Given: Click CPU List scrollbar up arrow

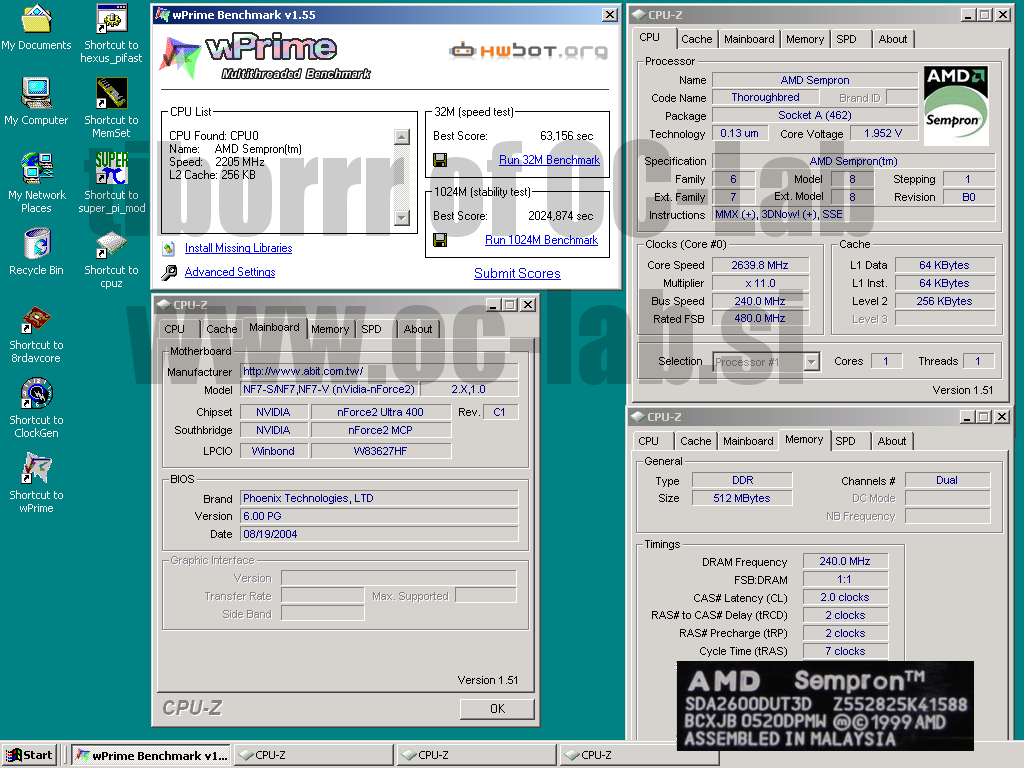Looking at the screenshot, I should [402, 136].
